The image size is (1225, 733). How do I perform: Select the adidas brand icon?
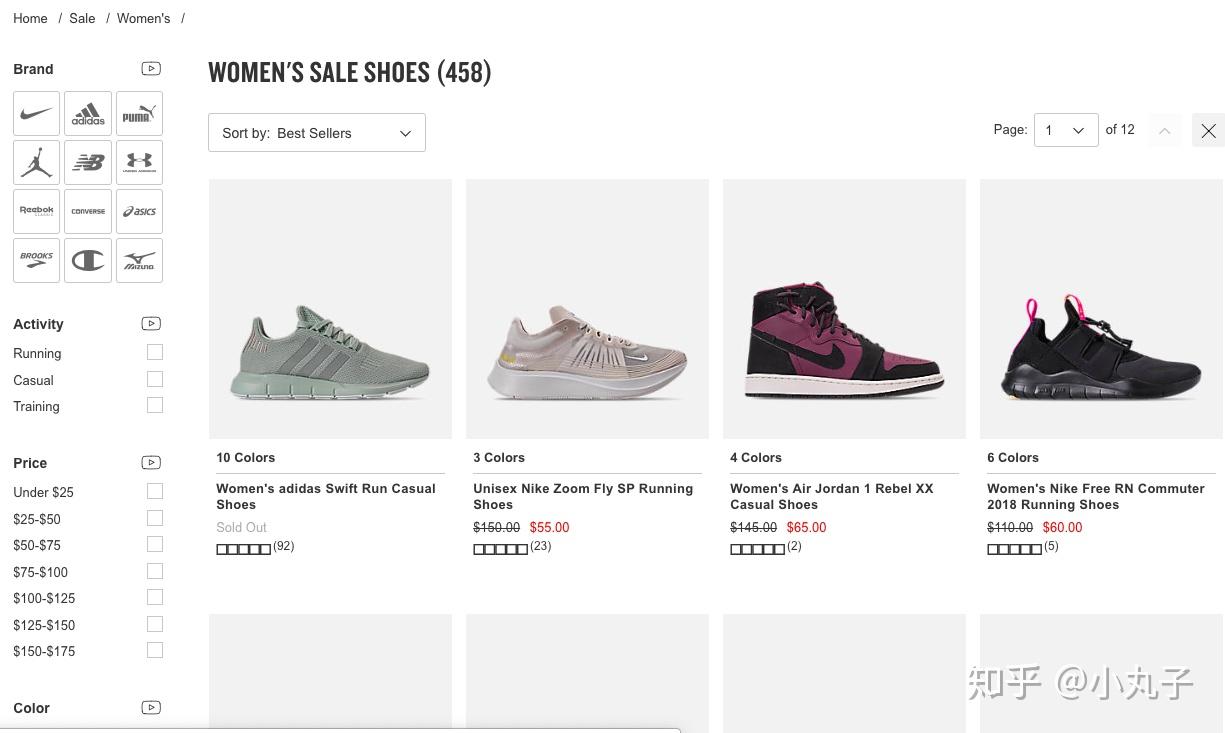click(88, 114)
